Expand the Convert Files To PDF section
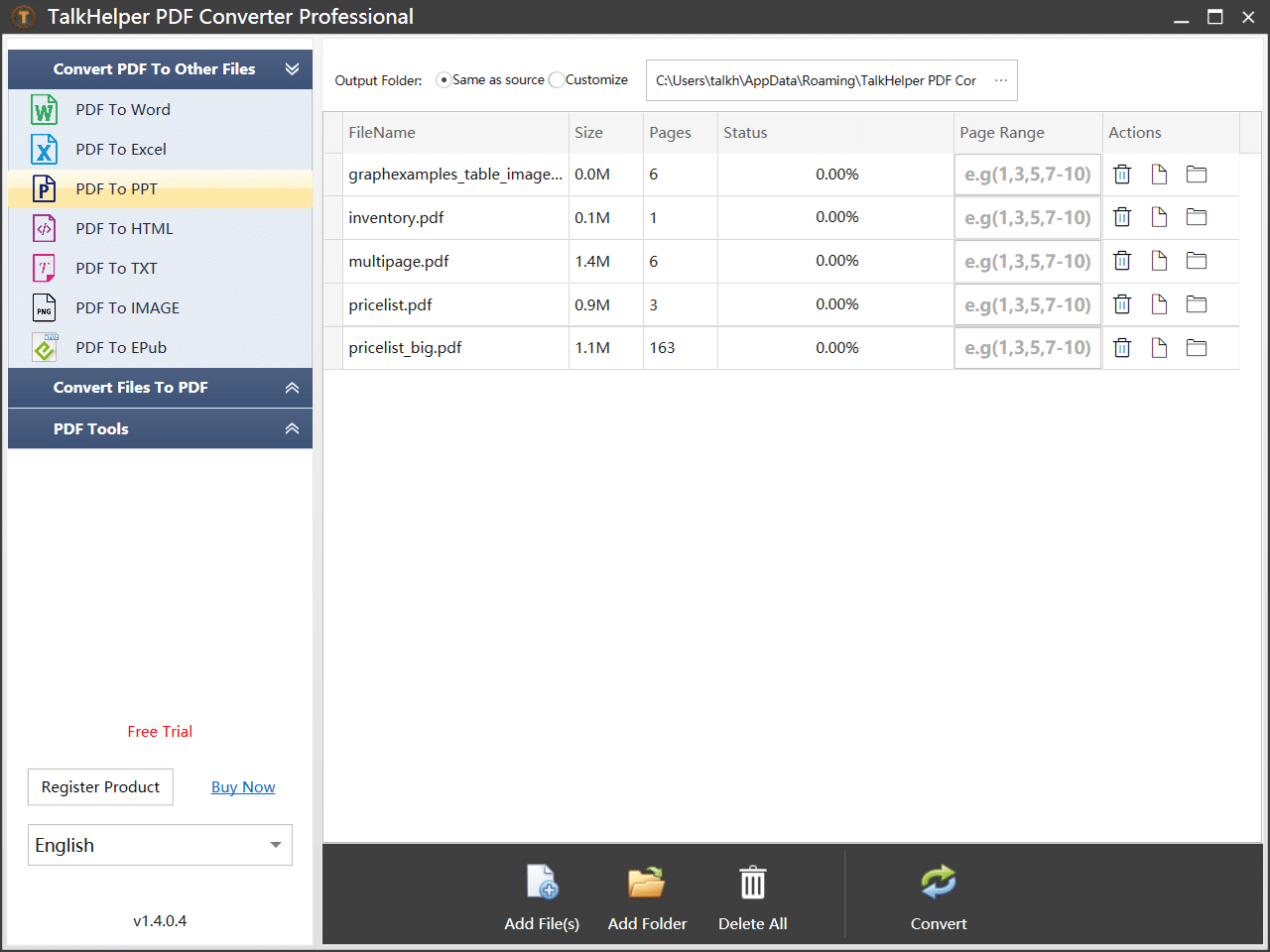 coord(292,388)
